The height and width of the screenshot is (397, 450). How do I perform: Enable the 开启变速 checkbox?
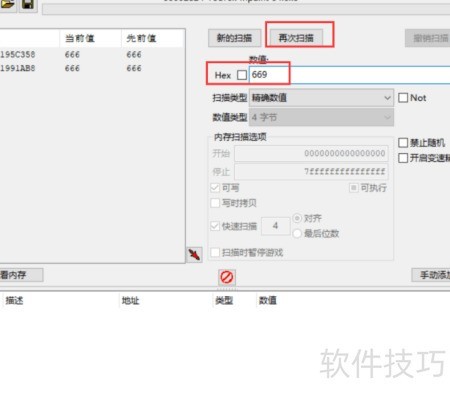tap(403, 158)
